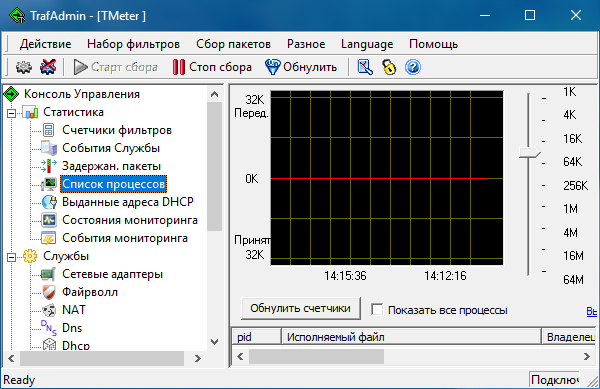Click tree horizontal scroll right arrow
The height and width of the screenshot is (389, 600).
[197, 358]
